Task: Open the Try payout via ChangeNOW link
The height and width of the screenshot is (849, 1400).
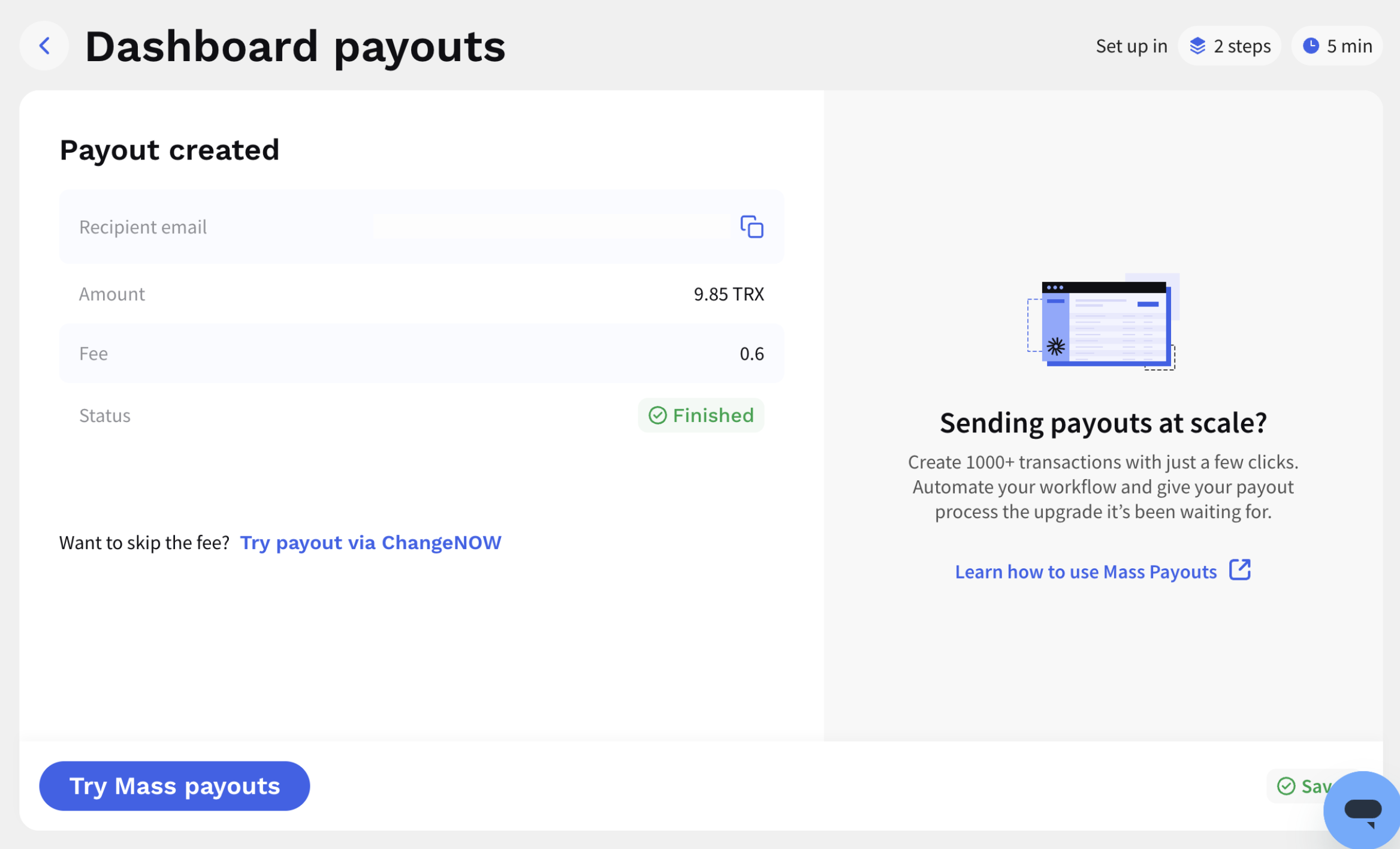Action: [x=370, y=543]
